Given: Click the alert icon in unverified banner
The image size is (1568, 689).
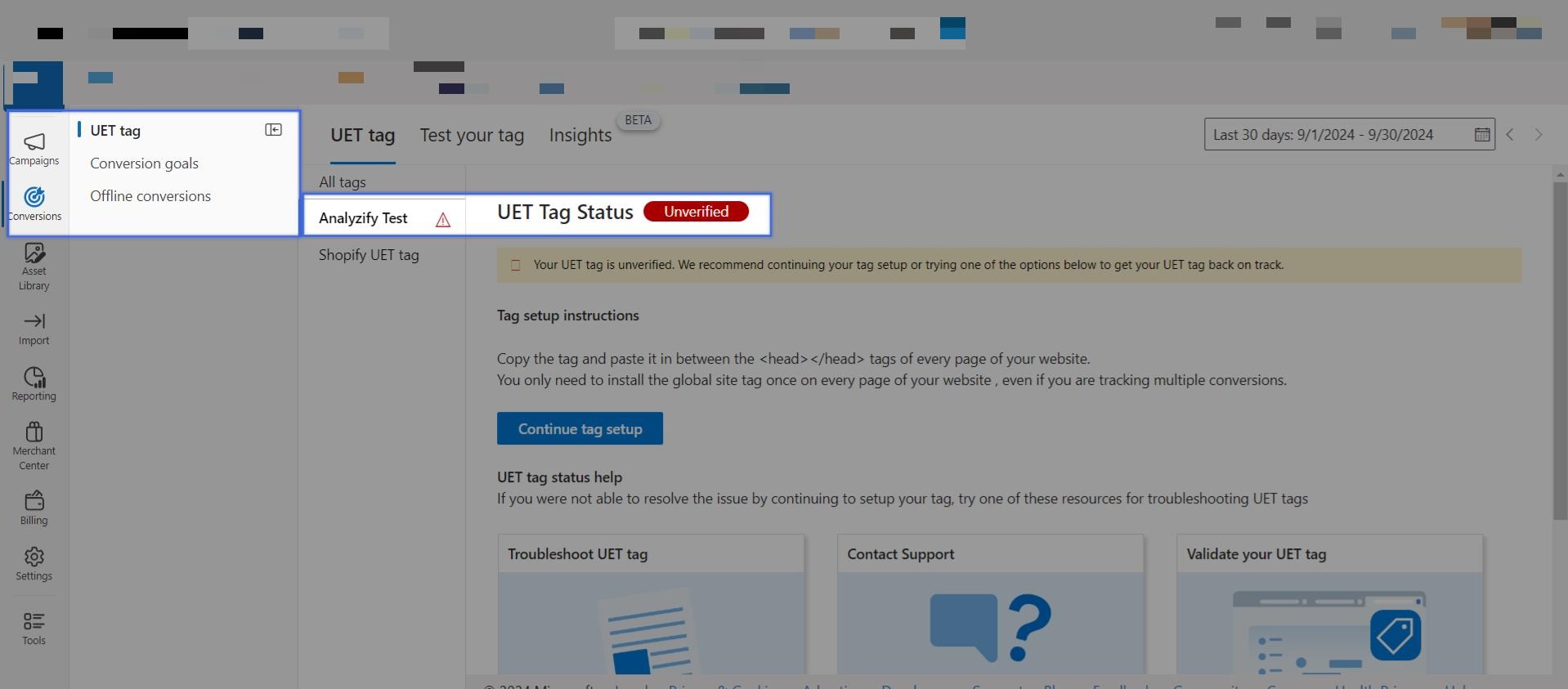Looking at the screenshot, I should click(x=516, y=265).
